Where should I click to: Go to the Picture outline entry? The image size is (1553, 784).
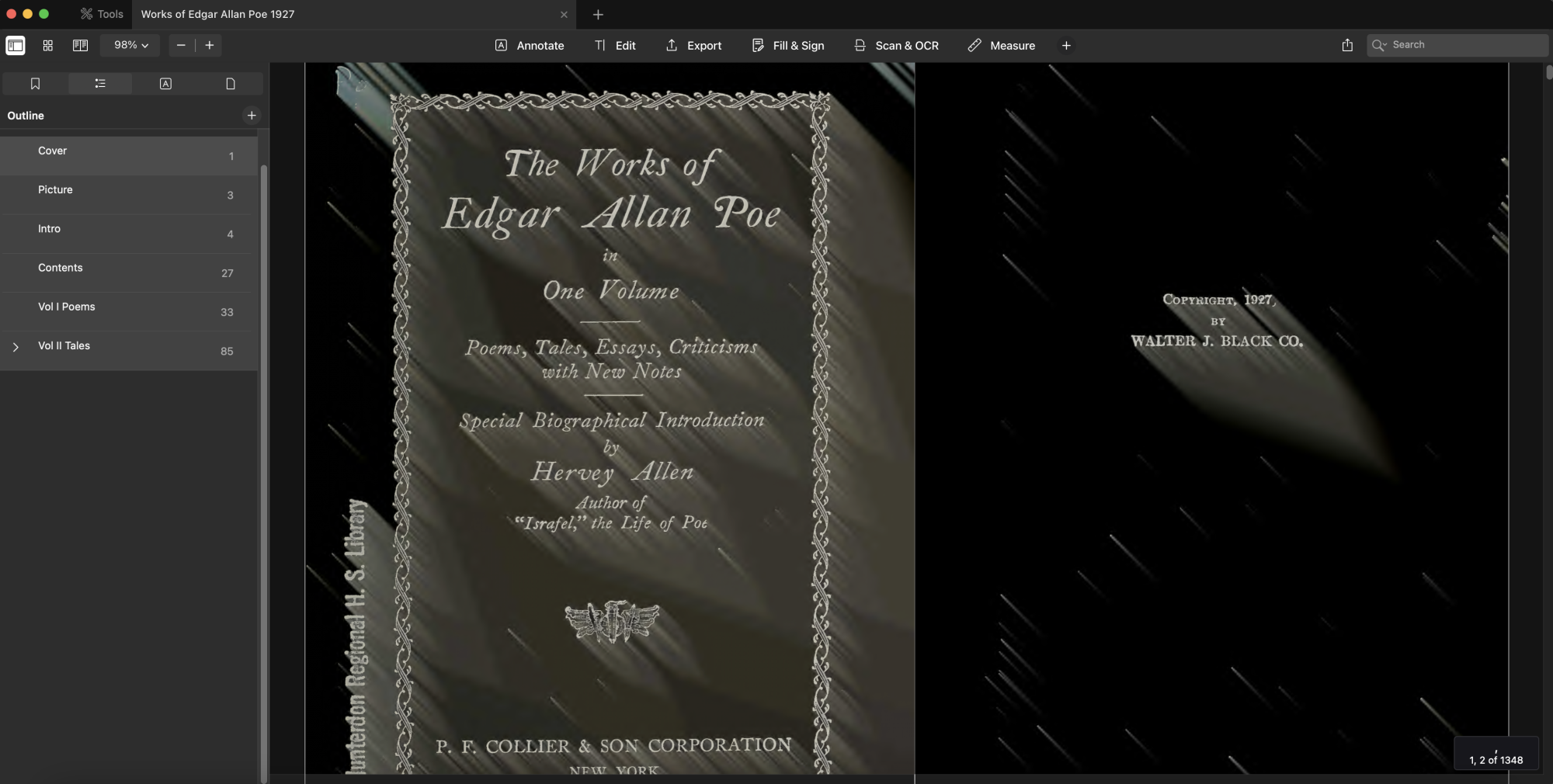129,194
